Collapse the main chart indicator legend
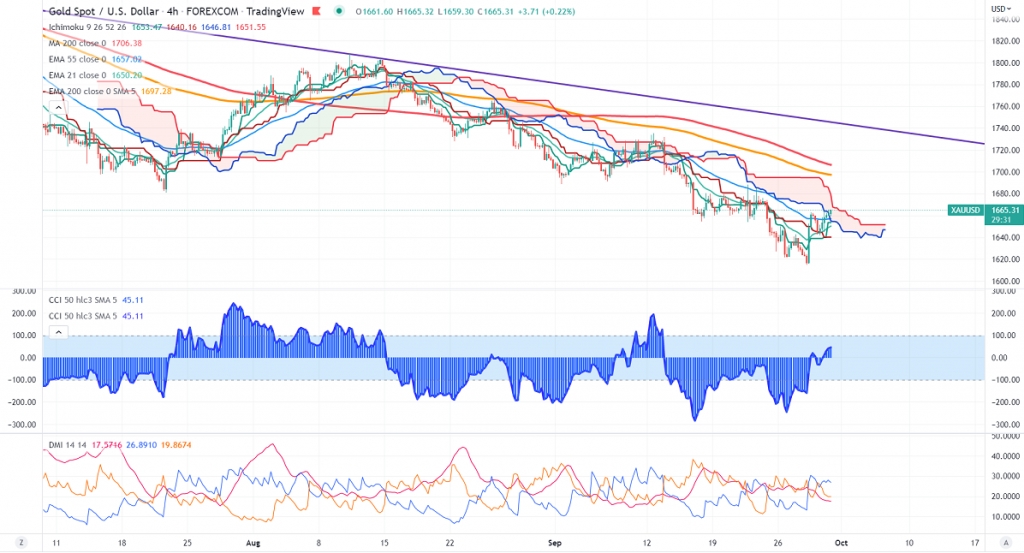Viewport: 1024px width, 553px height. [x=58, y=108]
